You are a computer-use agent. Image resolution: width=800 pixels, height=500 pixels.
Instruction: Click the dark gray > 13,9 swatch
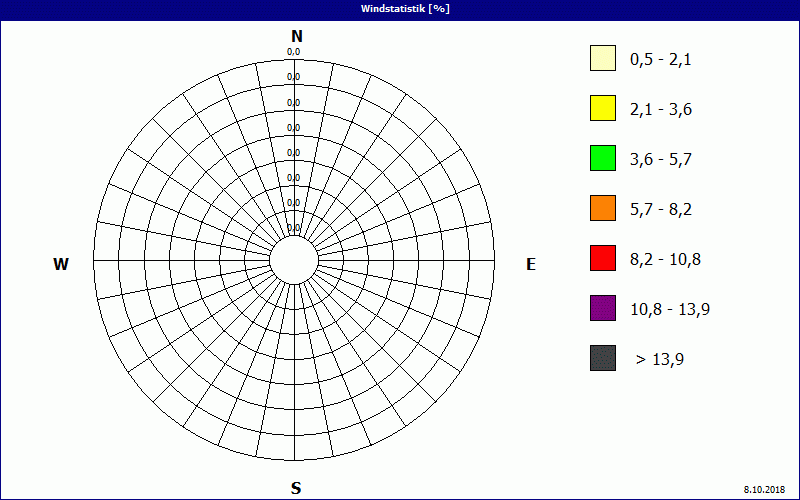coord(602,359)
